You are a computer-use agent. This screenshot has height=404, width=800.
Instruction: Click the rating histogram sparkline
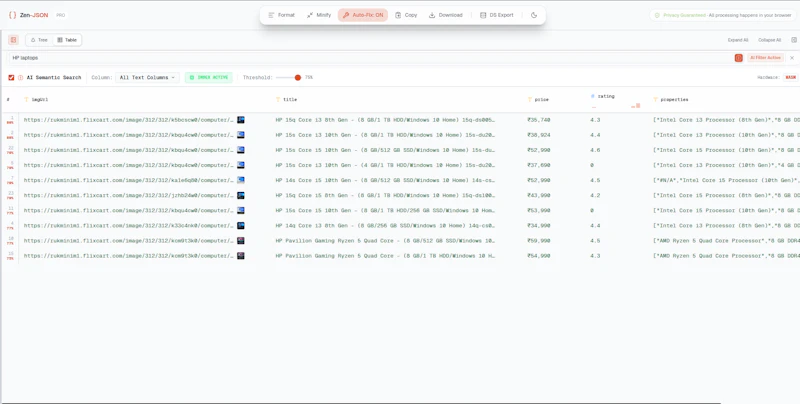point(616,106)
